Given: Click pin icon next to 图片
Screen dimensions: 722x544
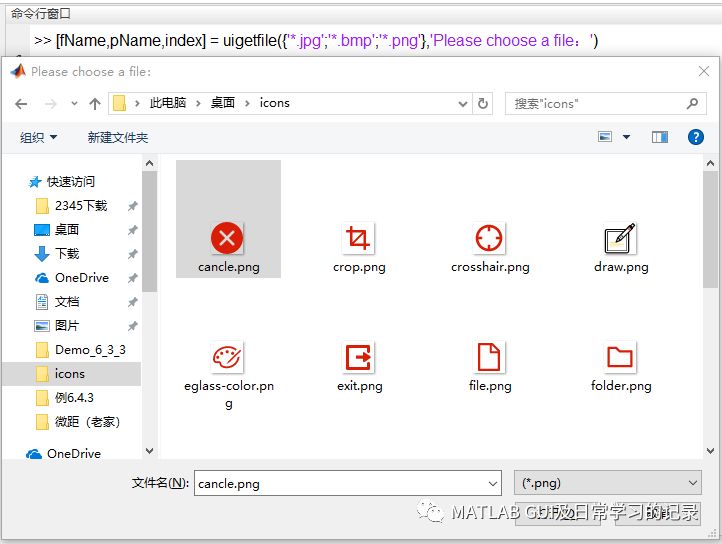Looking at the screenshot, I should 132,326.
